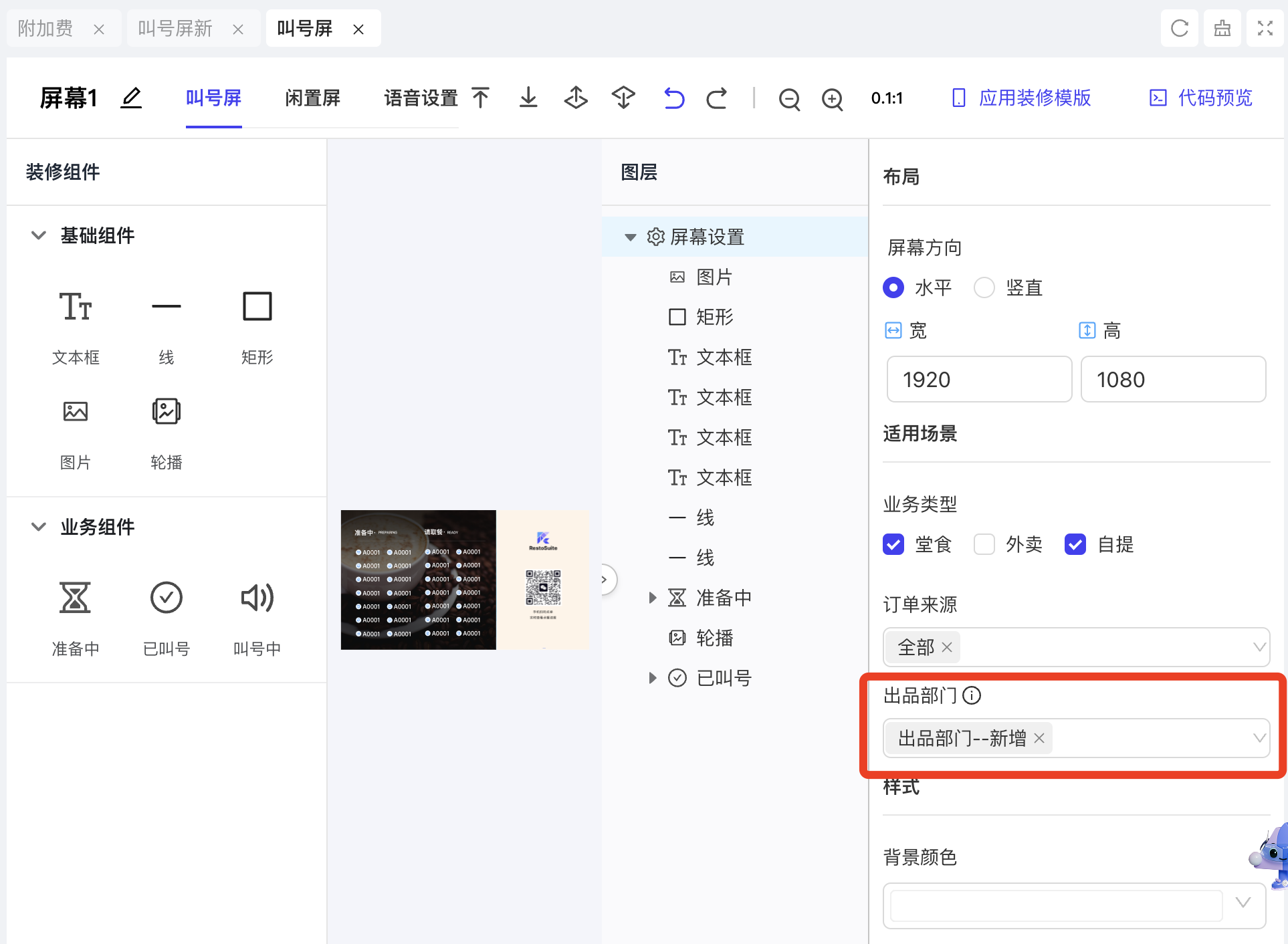The image size is (1288, 944).
Task: Collapse the 基础组件 section
Action: 39,235
